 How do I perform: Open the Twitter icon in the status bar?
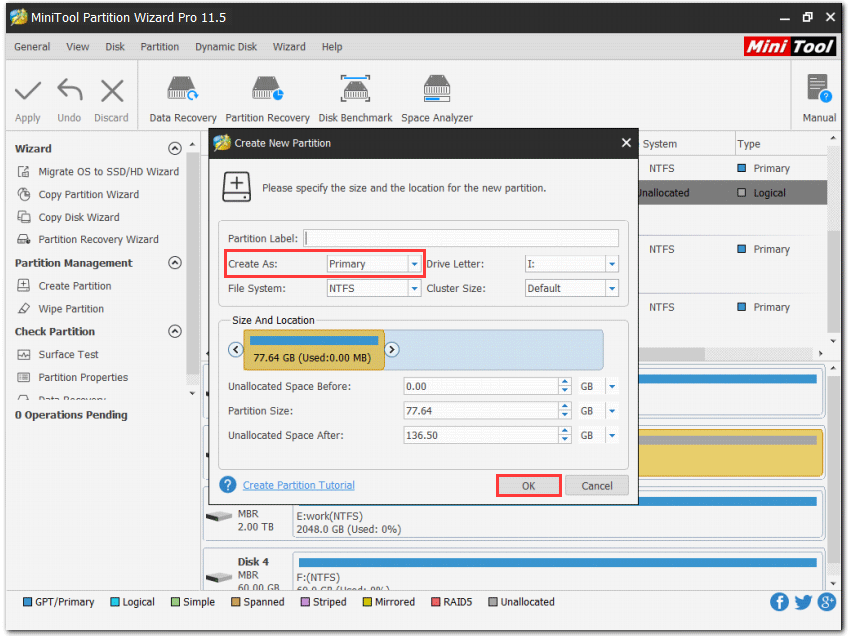[x=802, y=601]
